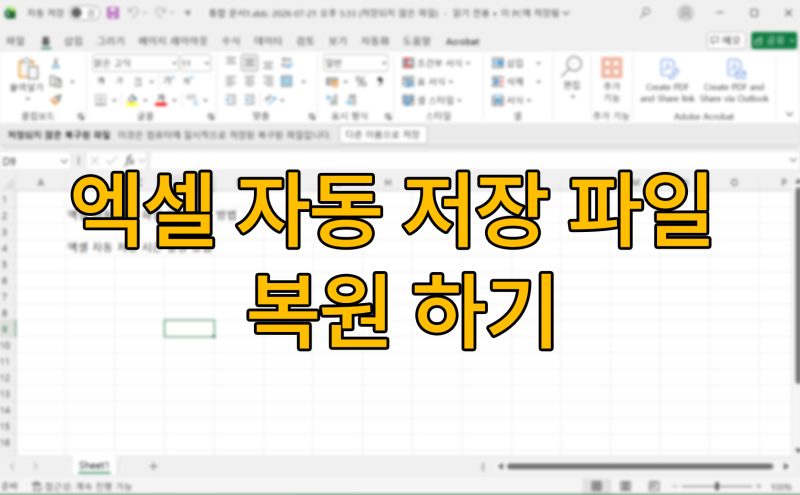Image resolution: width=800 pixels, height=495 pixels.
Task: Click the fx insert function icon
Action: (x=130, y=161)
